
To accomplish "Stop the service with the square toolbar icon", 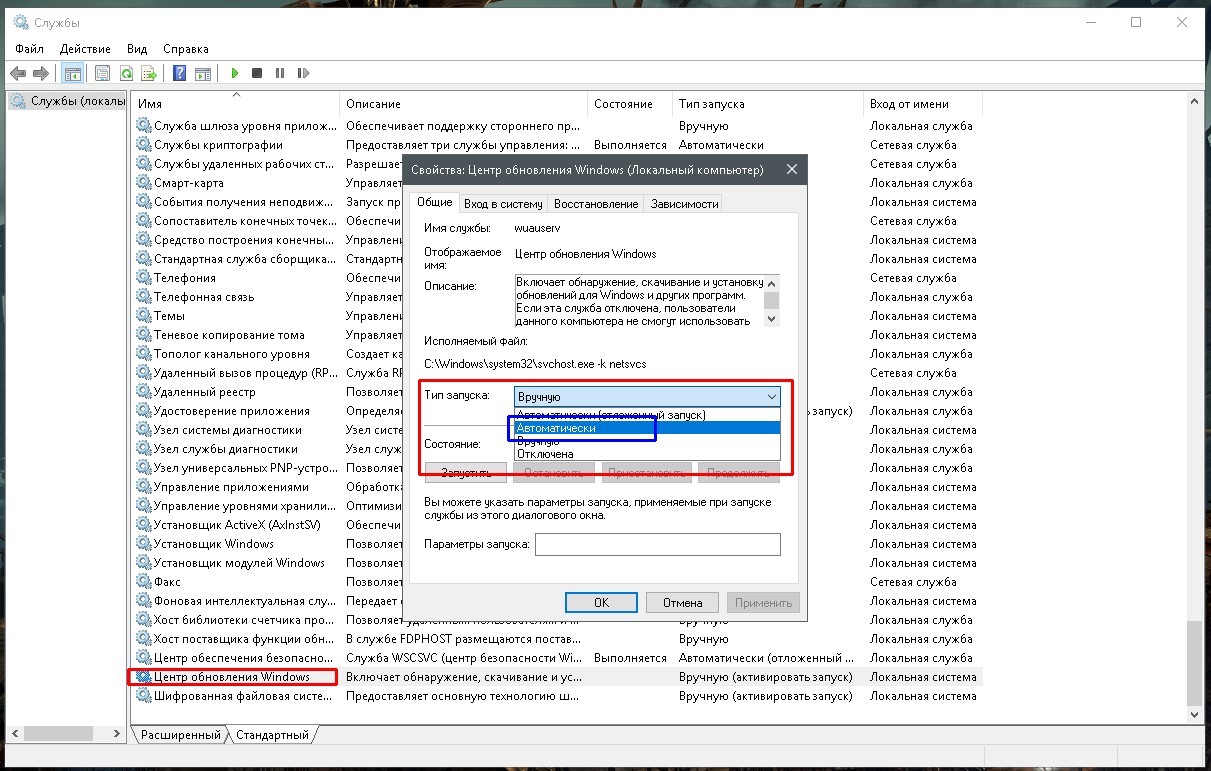I will [x=257, y=73].
